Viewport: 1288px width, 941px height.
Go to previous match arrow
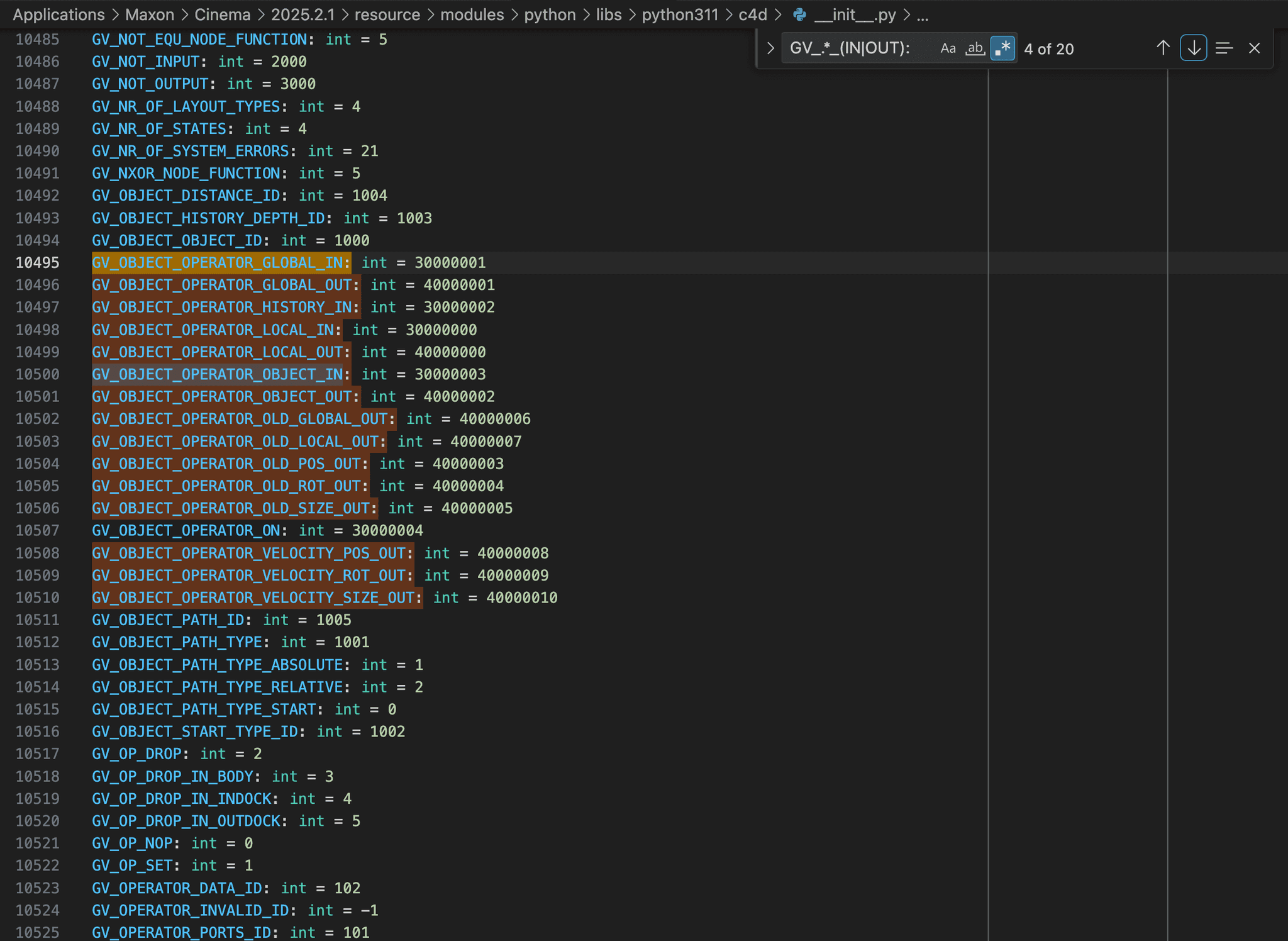(1163, 48)
